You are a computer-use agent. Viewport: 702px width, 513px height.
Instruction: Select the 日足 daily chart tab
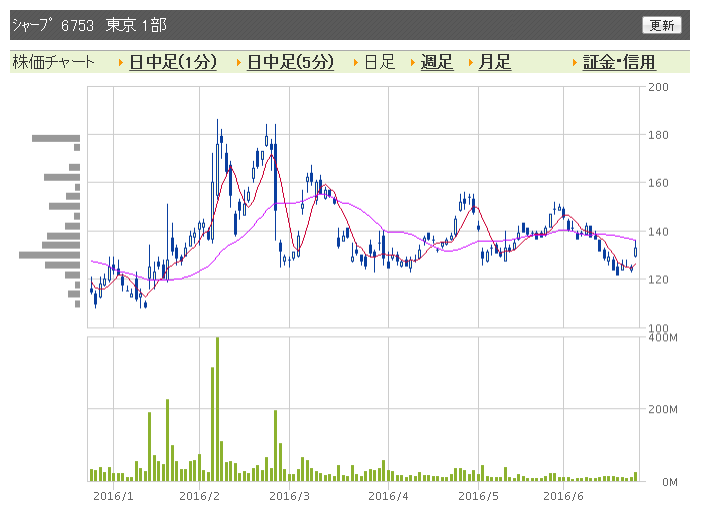380,62
